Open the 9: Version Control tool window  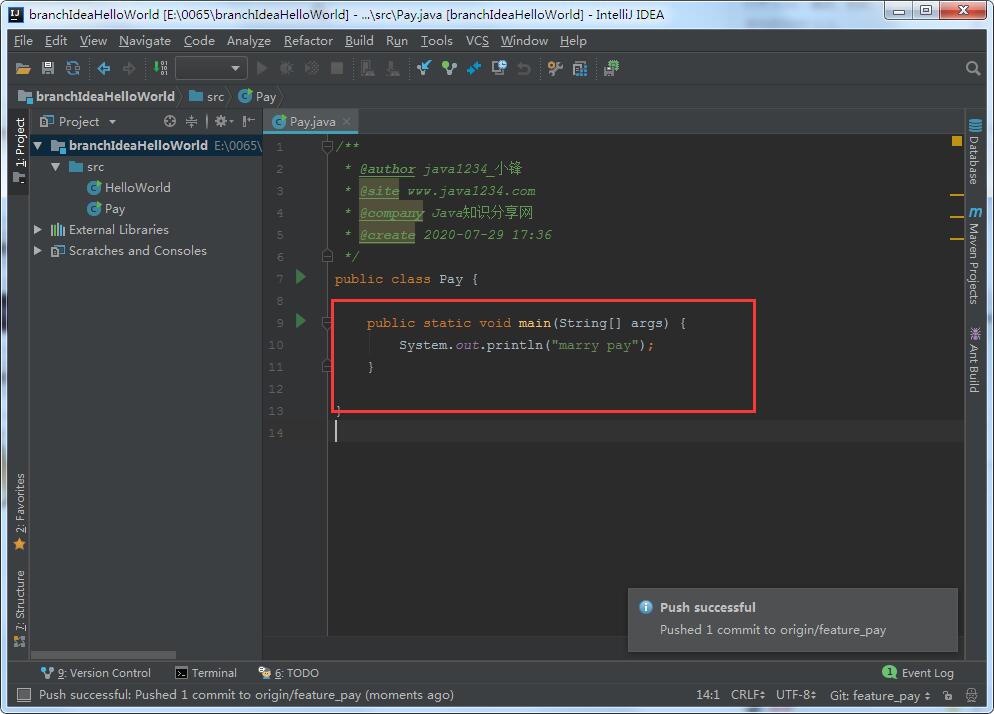[96, 673]
